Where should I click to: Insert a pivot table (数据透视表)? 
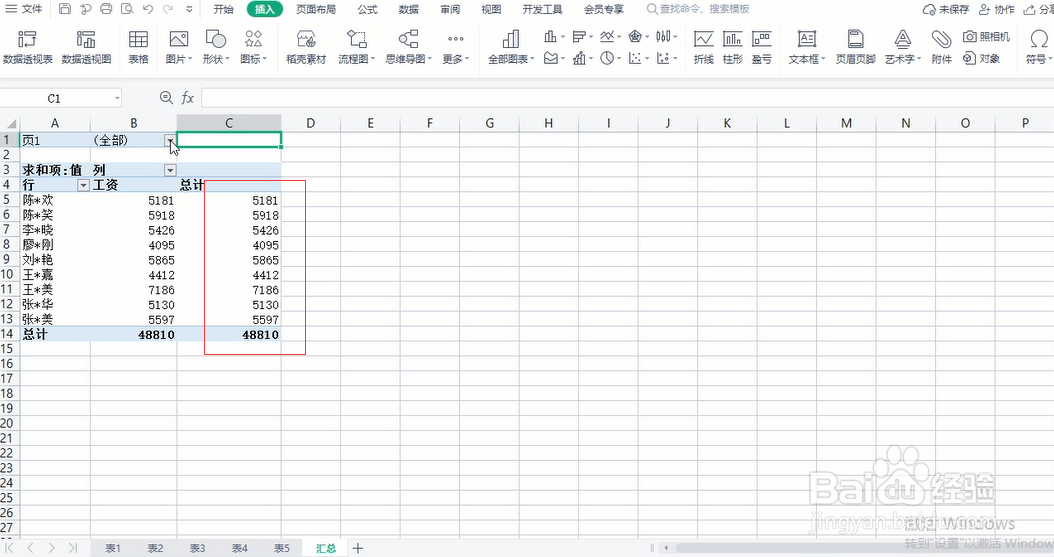[28, 46]
